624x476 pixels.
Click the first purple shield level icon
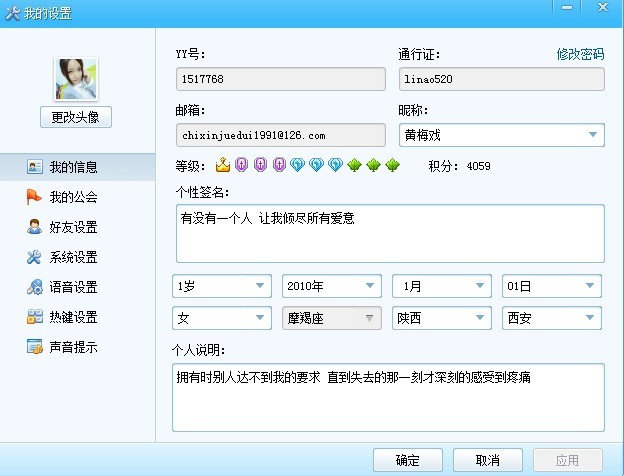(242, 164)
